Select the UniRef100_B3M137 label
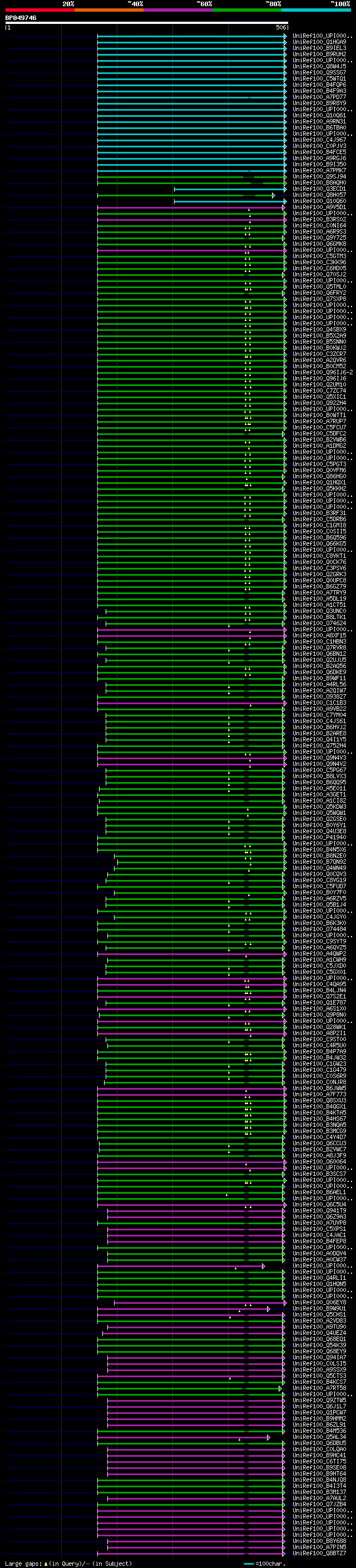 [319, 1492]
